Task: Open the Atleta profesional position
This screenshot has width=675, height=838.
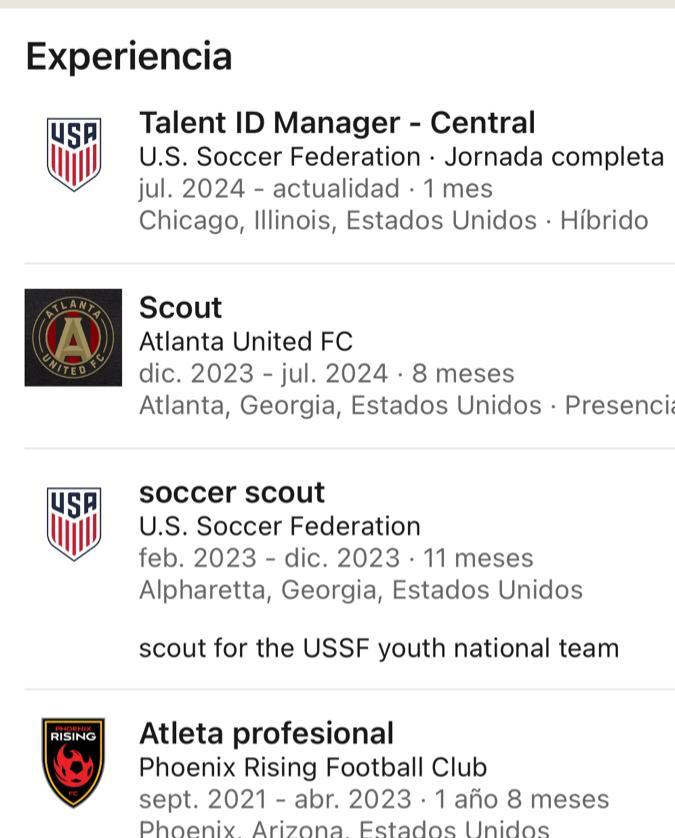Action: tap(266, 733)
